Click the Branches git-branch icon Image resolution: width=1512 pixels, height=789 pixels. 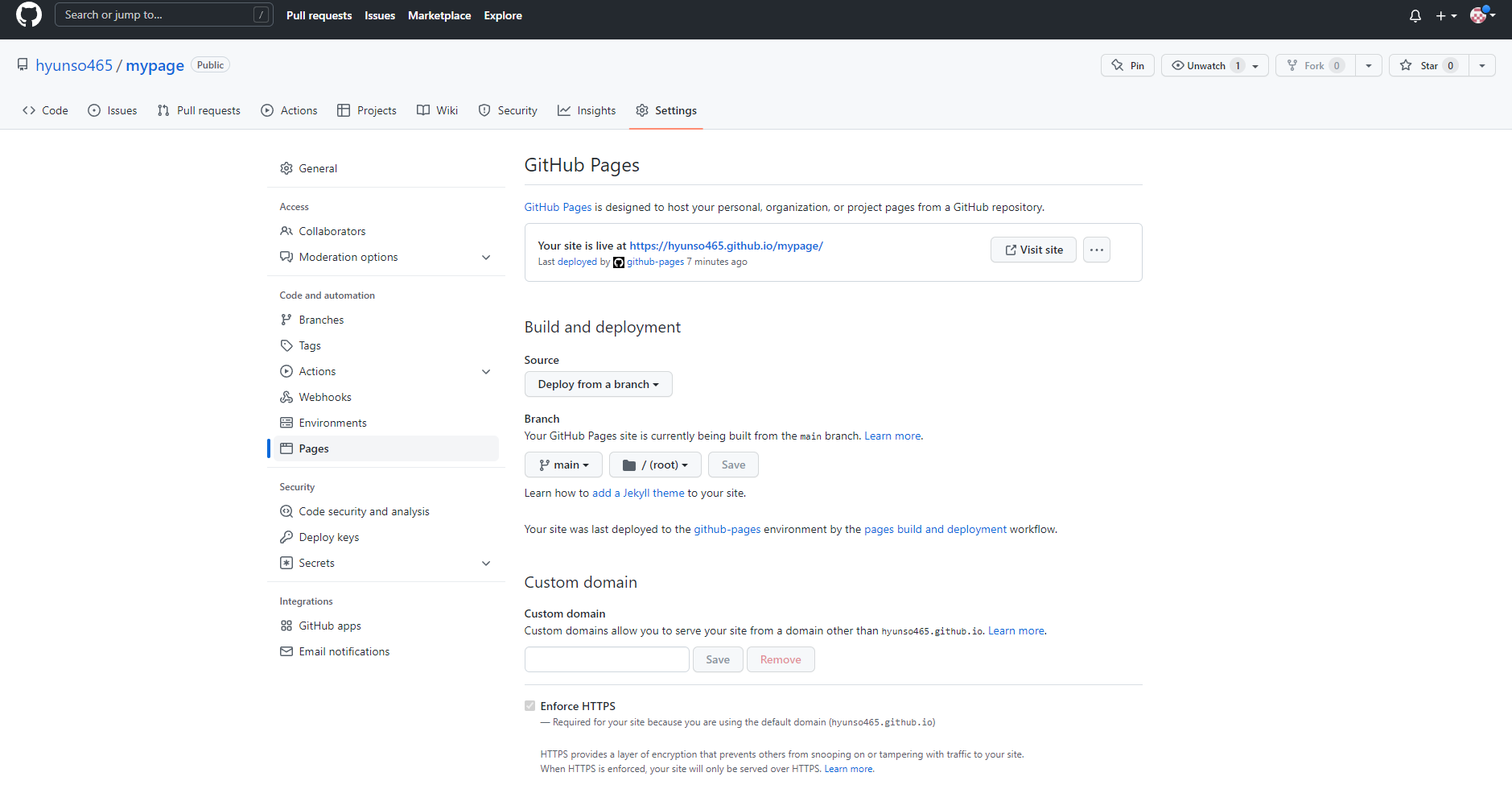point(286,320)
